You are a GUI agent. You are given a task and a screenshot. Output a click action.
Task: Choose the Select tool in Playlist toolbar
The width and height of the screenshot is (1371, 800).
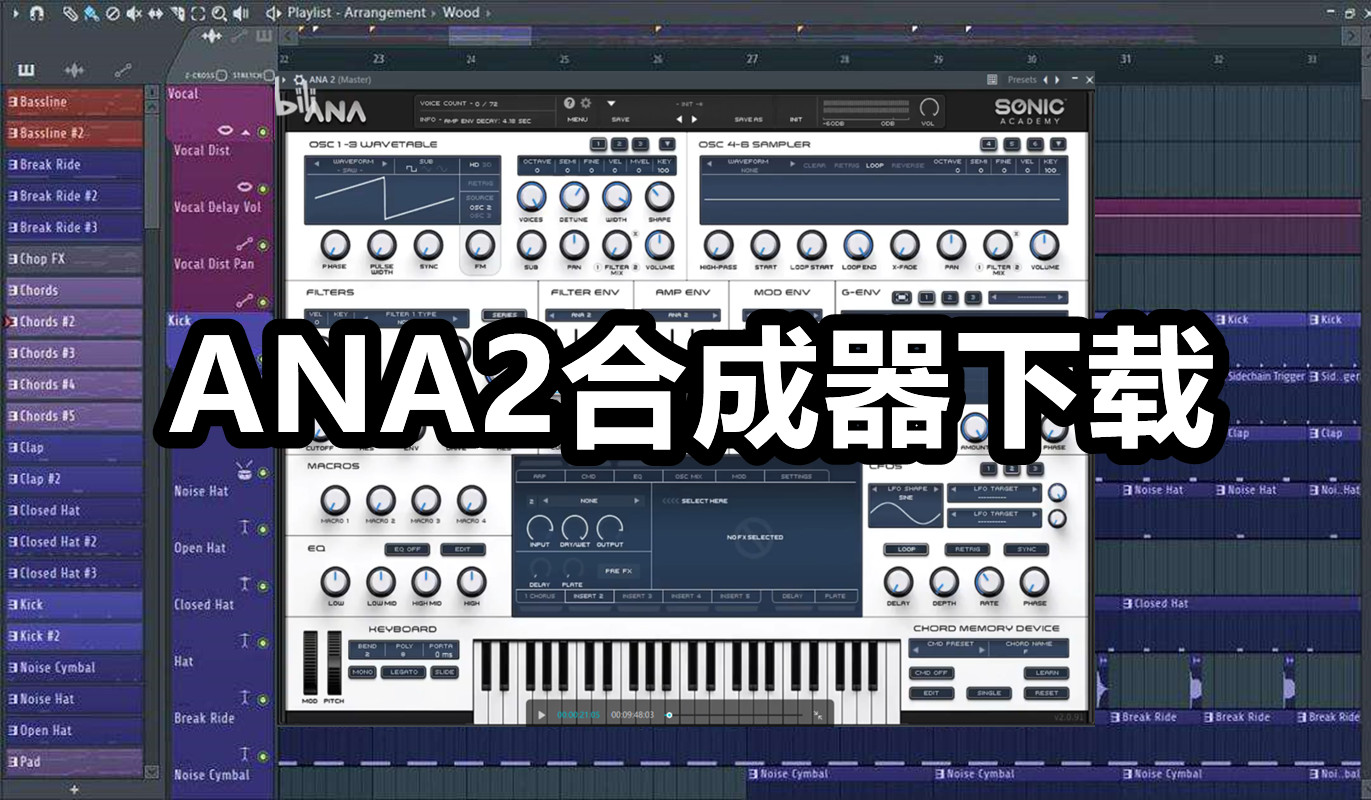pos(197,13)
